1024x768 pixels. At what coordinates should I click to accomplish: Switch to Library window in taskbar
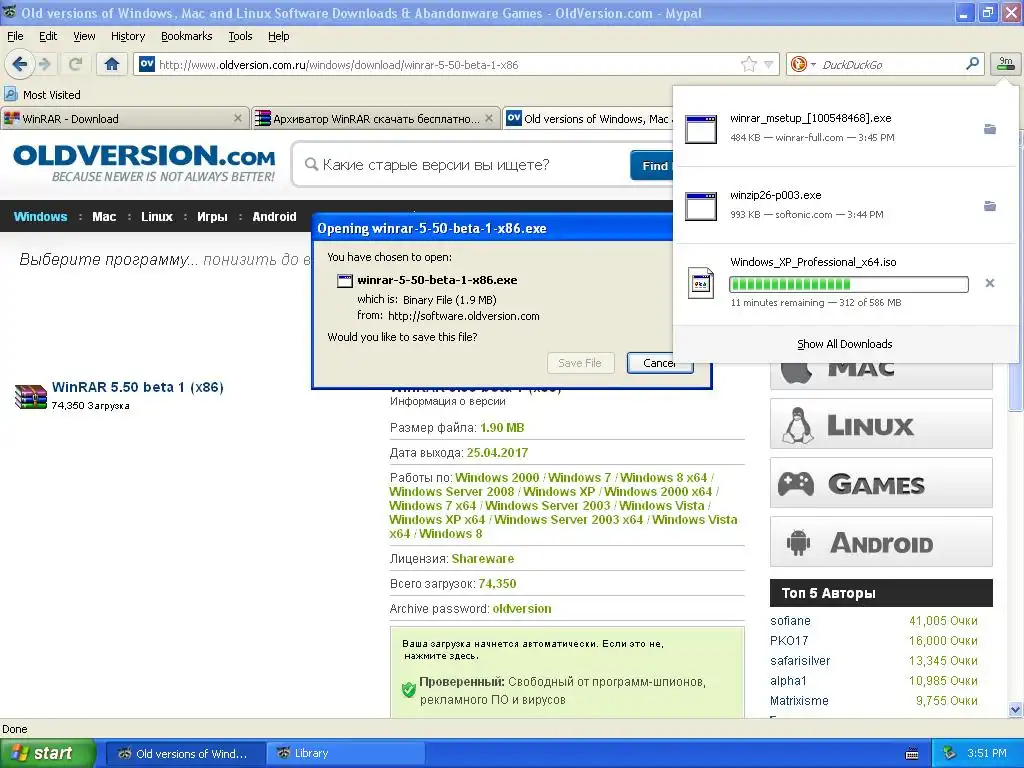click(345, 753)
